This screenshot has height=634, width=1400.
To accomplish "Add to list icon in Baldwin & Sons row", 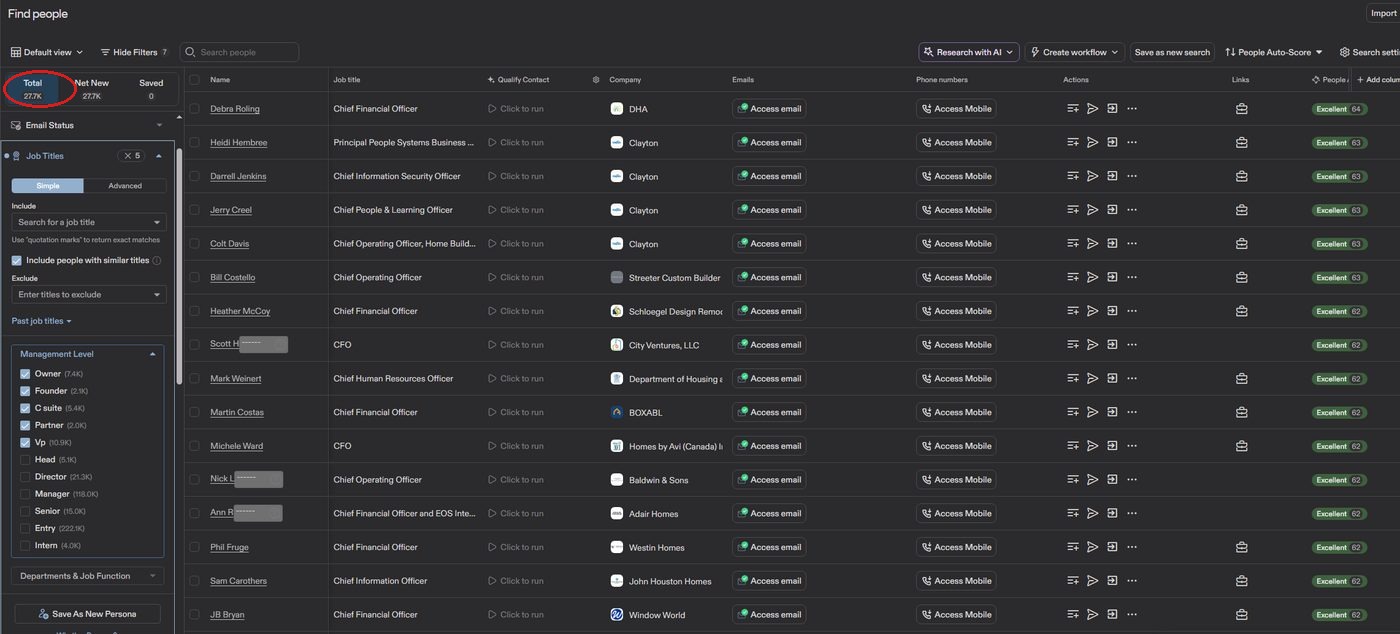I will pyautogui.click(x=1073, y=480).
